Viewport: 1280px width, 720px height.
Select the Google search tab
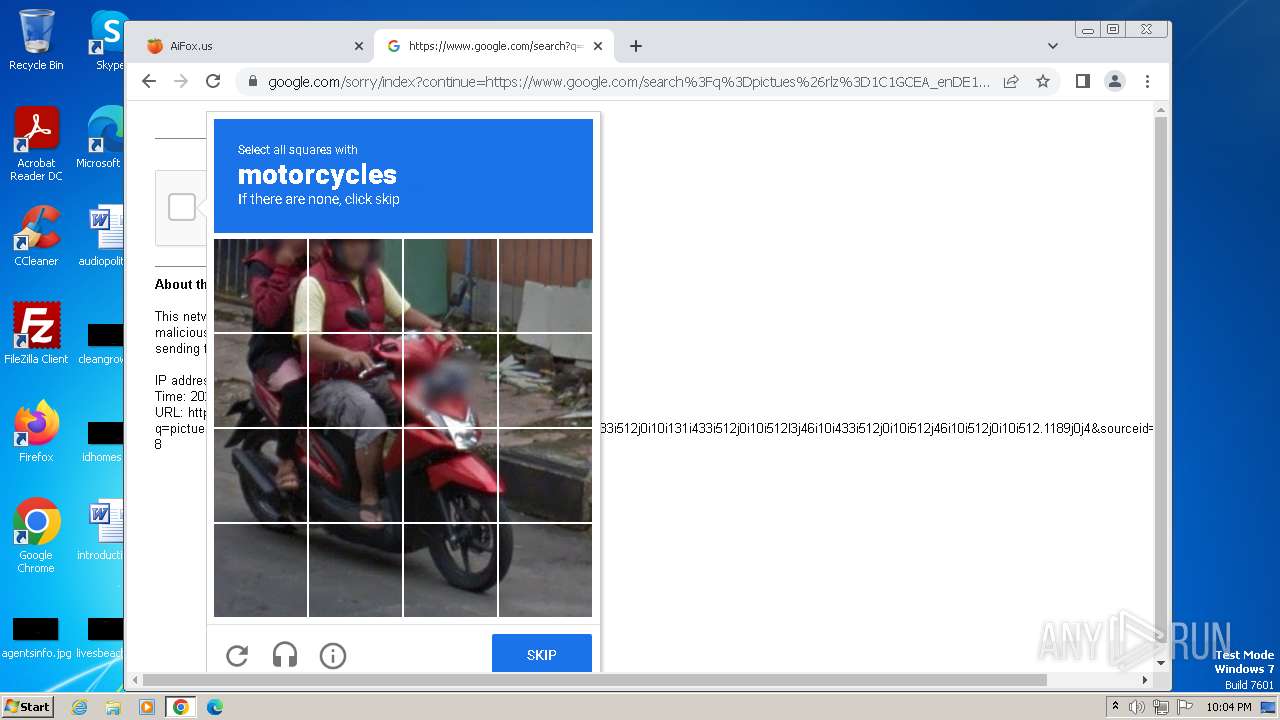click(x=494, y=46)
